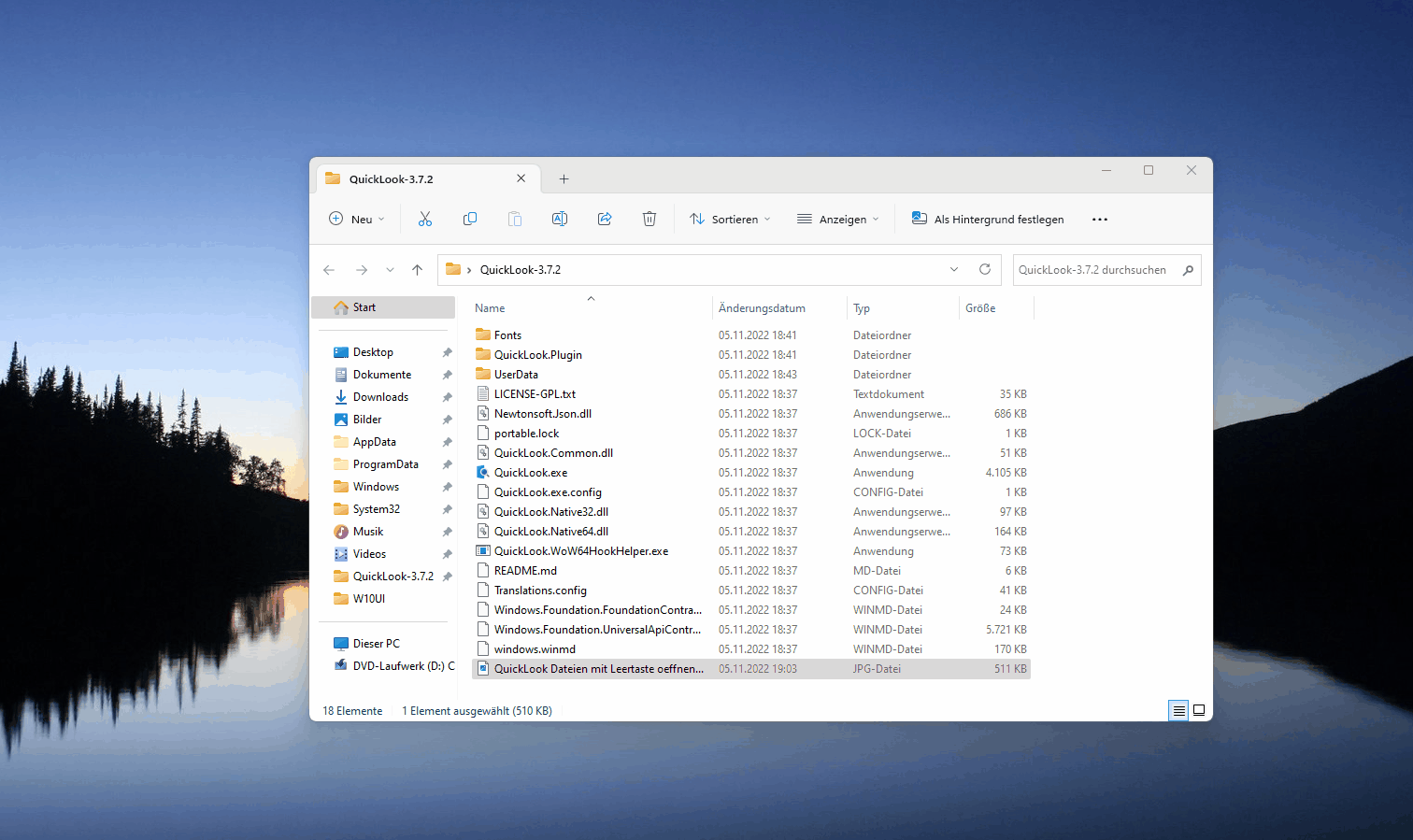Open the Anzeigen dropdown
The width and height of the screenshot is (1413, 840).
click(x=838, y=219)
